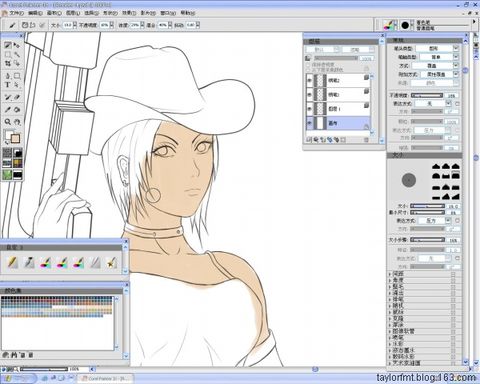Select the Crop tool
The image size is (480, 384).
8,63
